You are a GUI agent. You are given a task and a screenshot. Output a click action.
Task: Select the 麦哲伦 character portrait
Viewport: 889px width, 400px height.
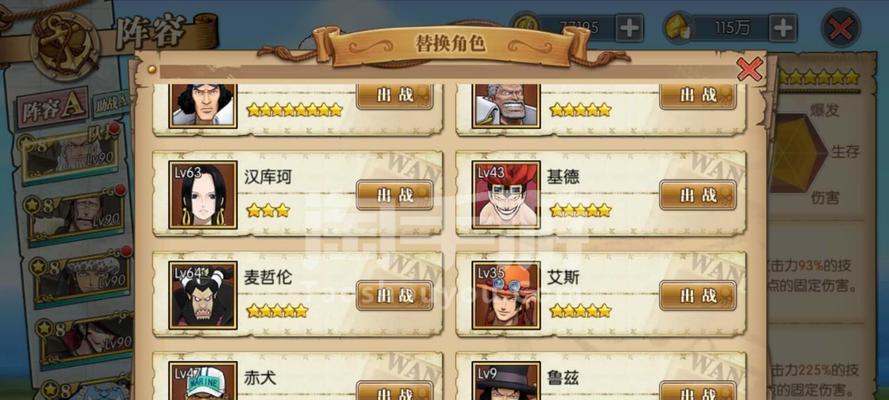[203, 295]
